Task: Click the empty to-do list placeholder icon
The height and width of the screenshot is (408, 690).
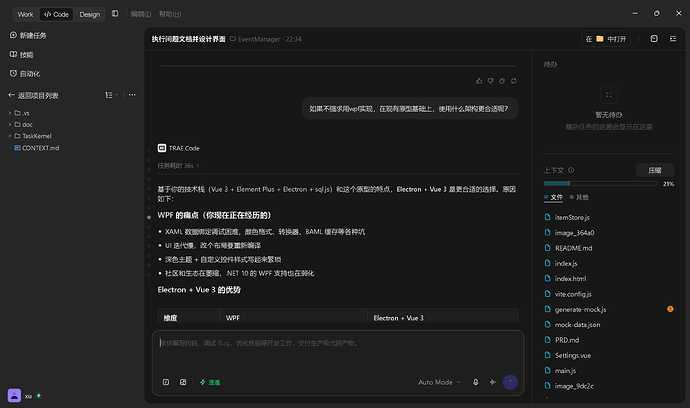Action: tap(609, 95)
